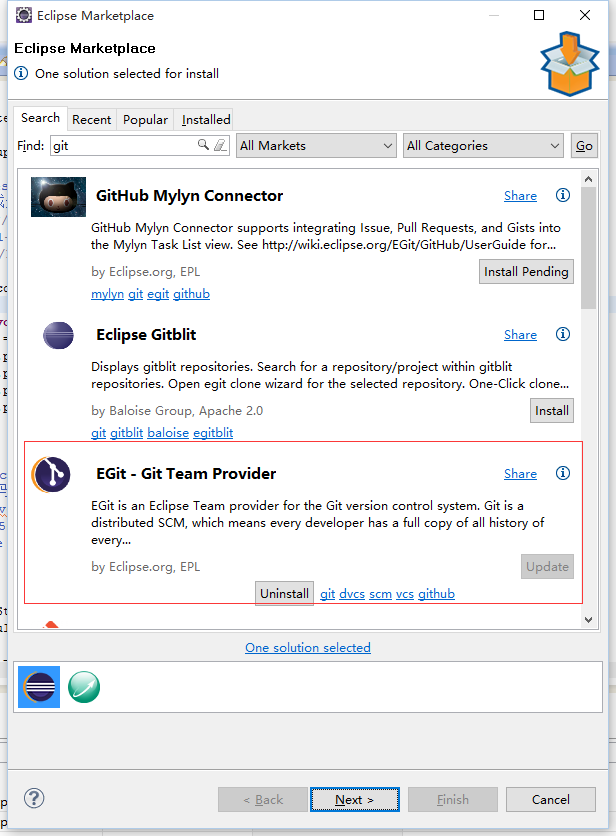This screenshot has height=836, width=616.
Task: Click the dvcs tag link
Action: 352,594
